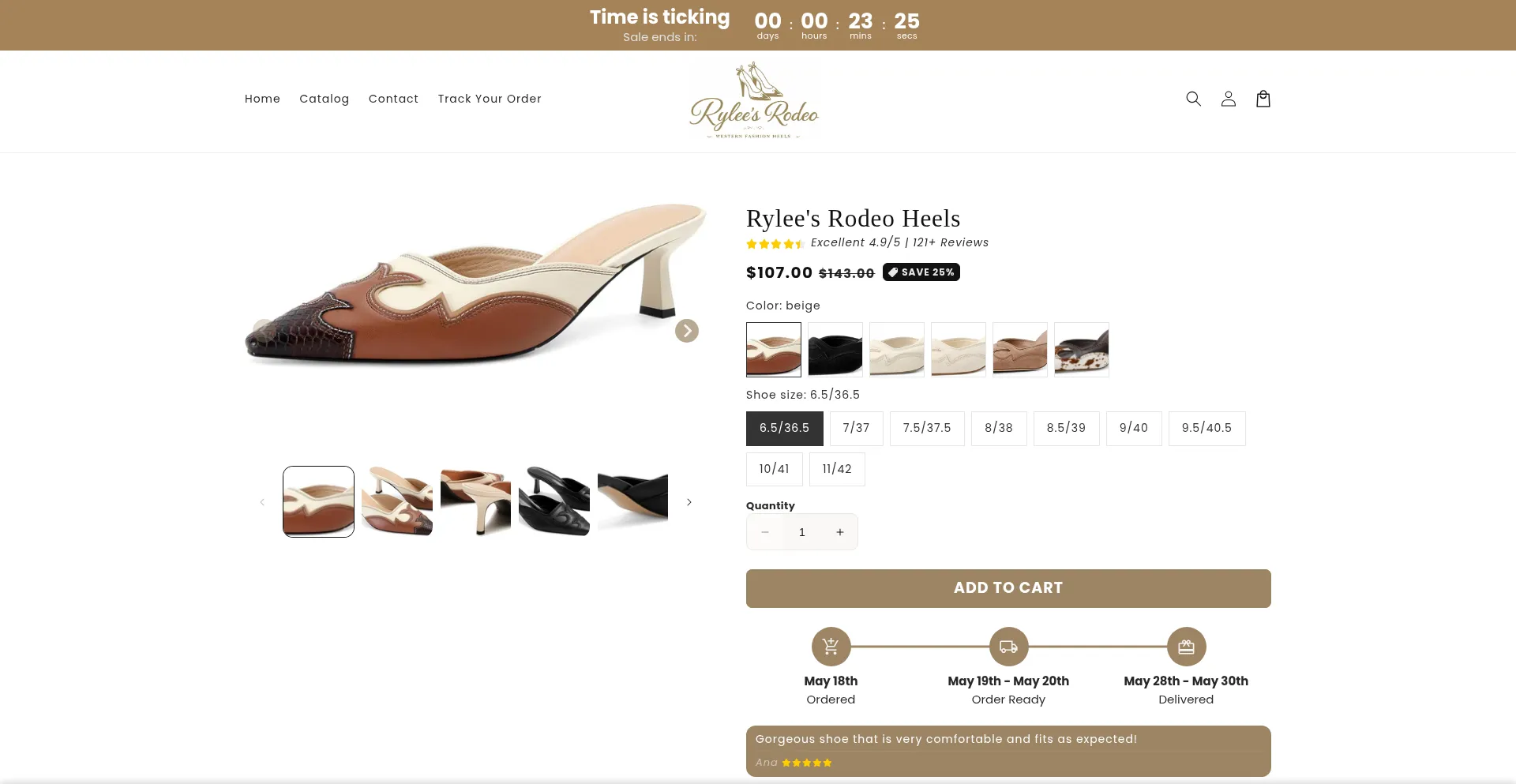Viewport: 1516px width, 784px height.
Task: Click the Order Ready truck icon
Action: coord(1008,647)
